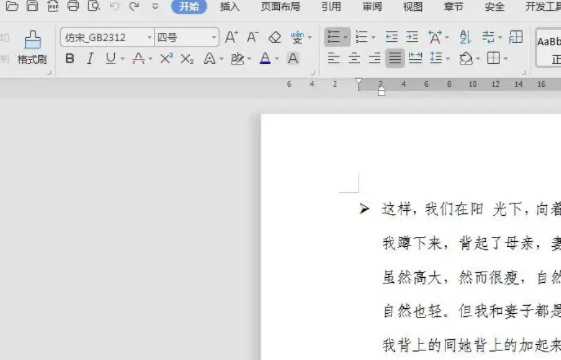
Task: Expand the strikethrough options arrow
Action: tap(150, 59)
